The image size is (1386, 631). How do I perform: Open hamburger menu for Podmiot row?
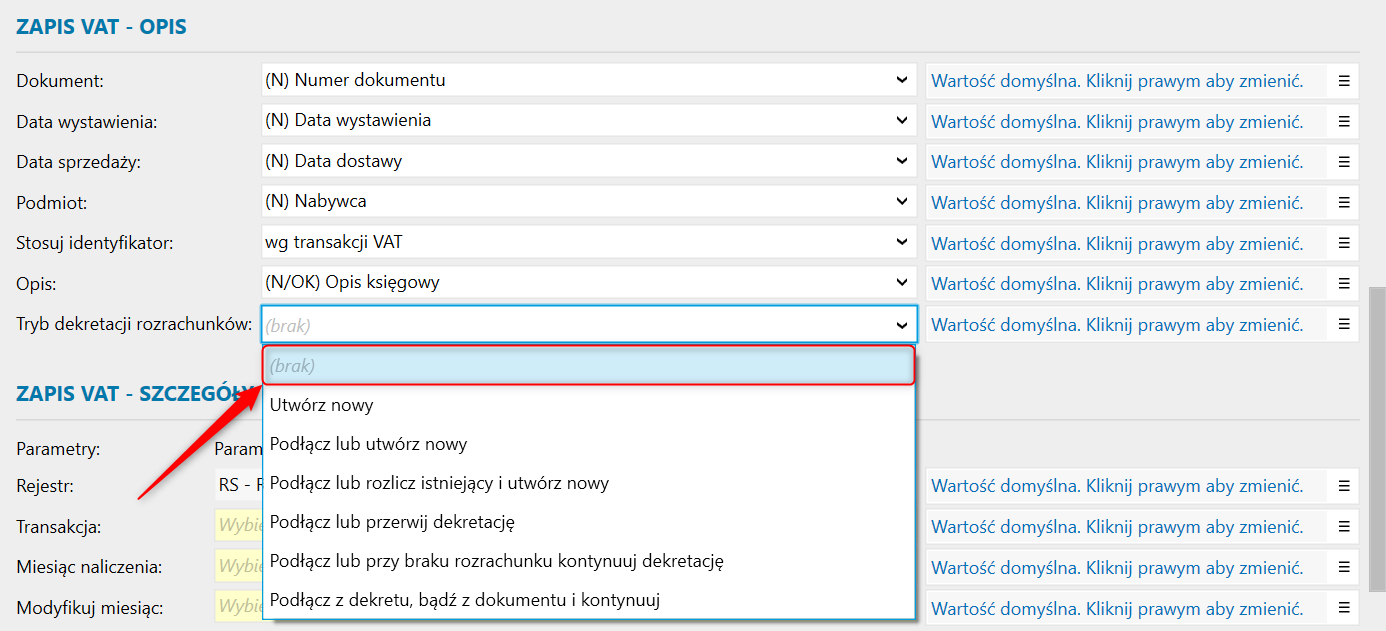click(x=1344, y=202)
